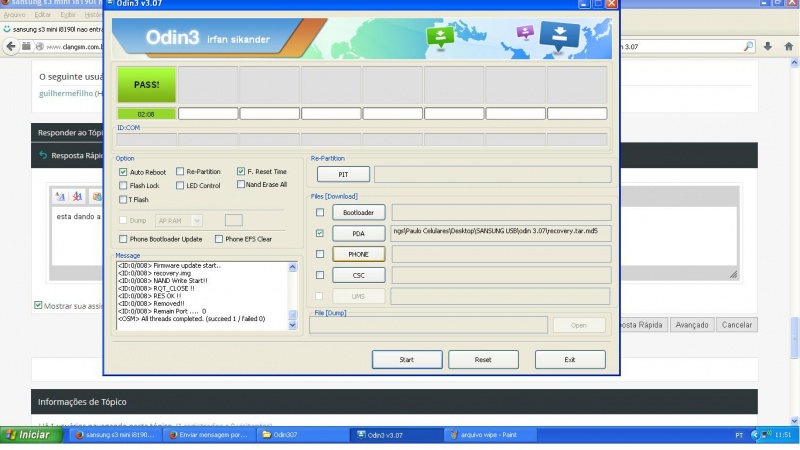
Task: Select the sansung s3 mini browser tab
Action: point(53,30)
